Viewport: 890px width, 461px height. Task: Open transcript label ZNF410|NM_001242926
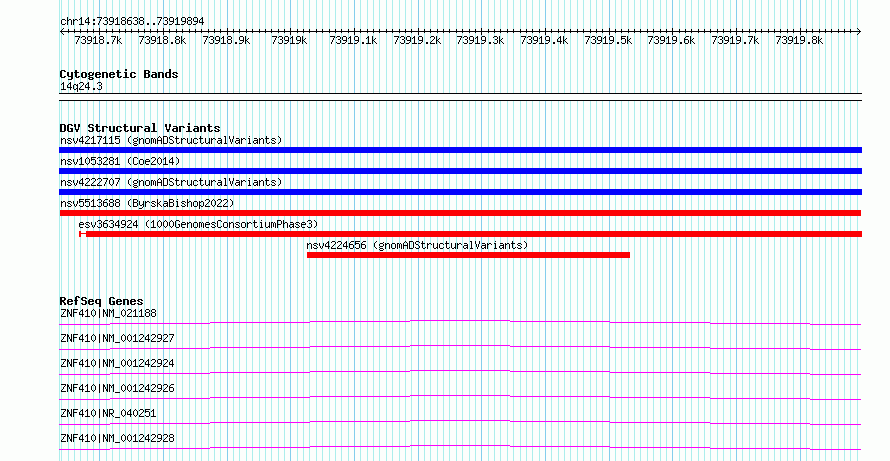pos(117,388)
